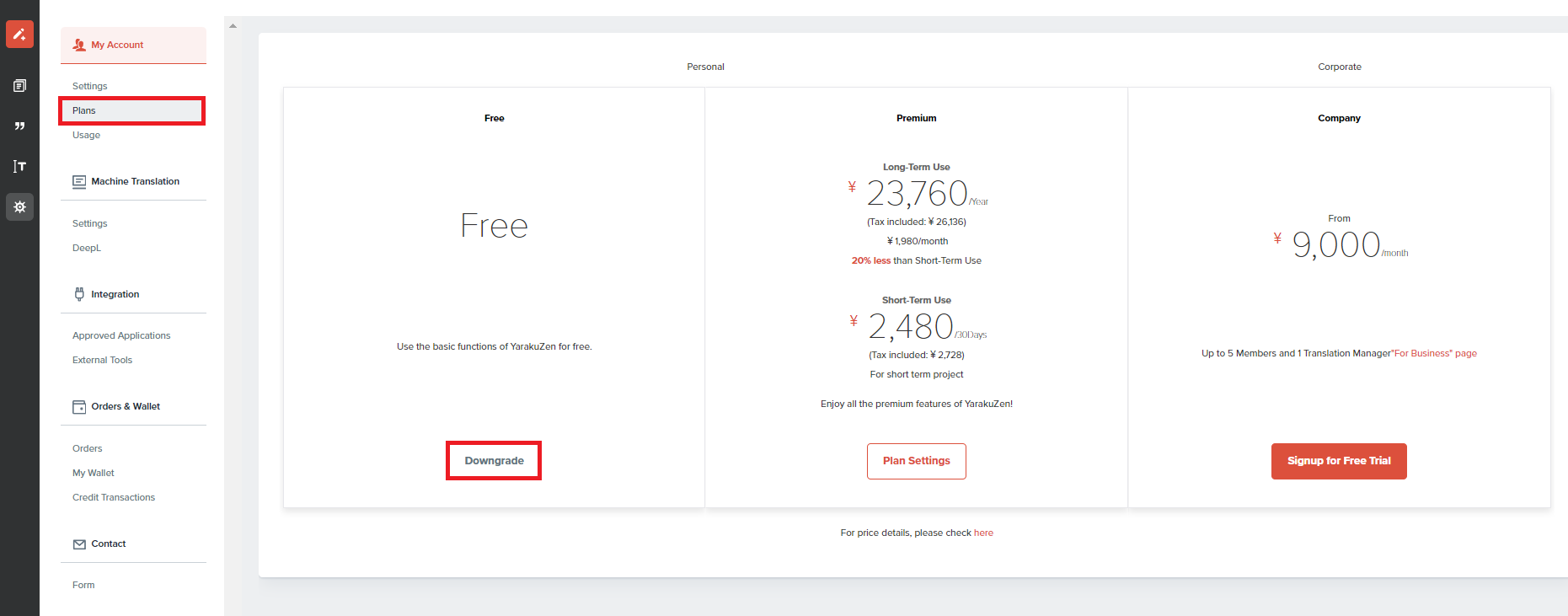Click the Personal category label
The width and height of the screenshot is (1568, 616).
pos(705,67)
